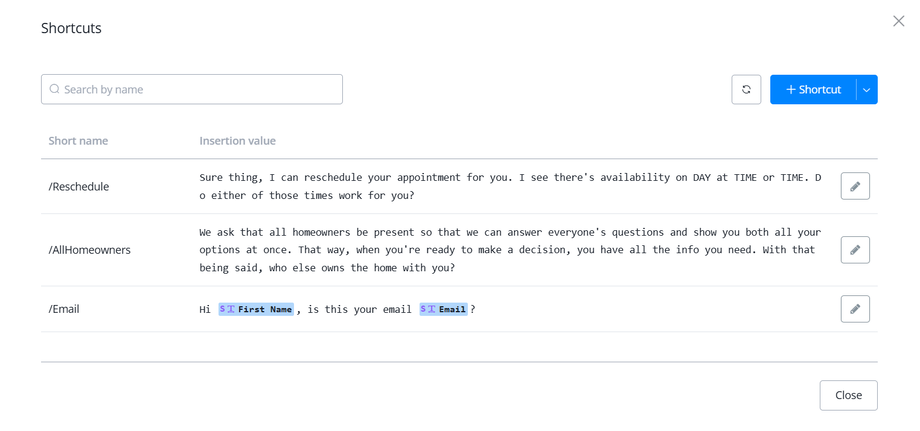Click the Shortcuts dialog title
This screenshot has height=431, width=920.
pos(71,28)
